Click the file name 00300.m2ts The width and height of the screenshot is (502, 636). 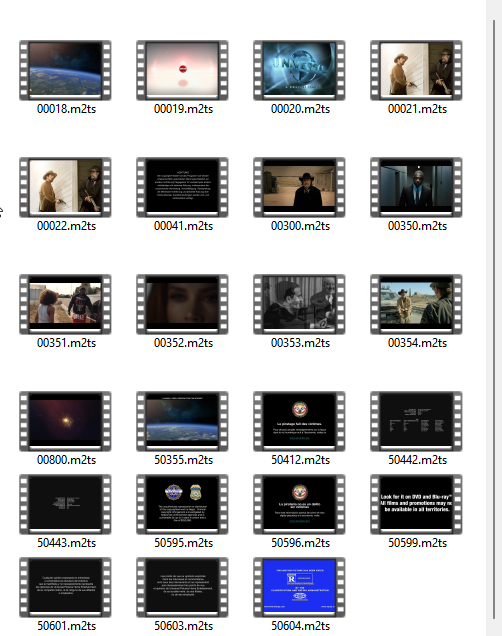tap(300, 226)
